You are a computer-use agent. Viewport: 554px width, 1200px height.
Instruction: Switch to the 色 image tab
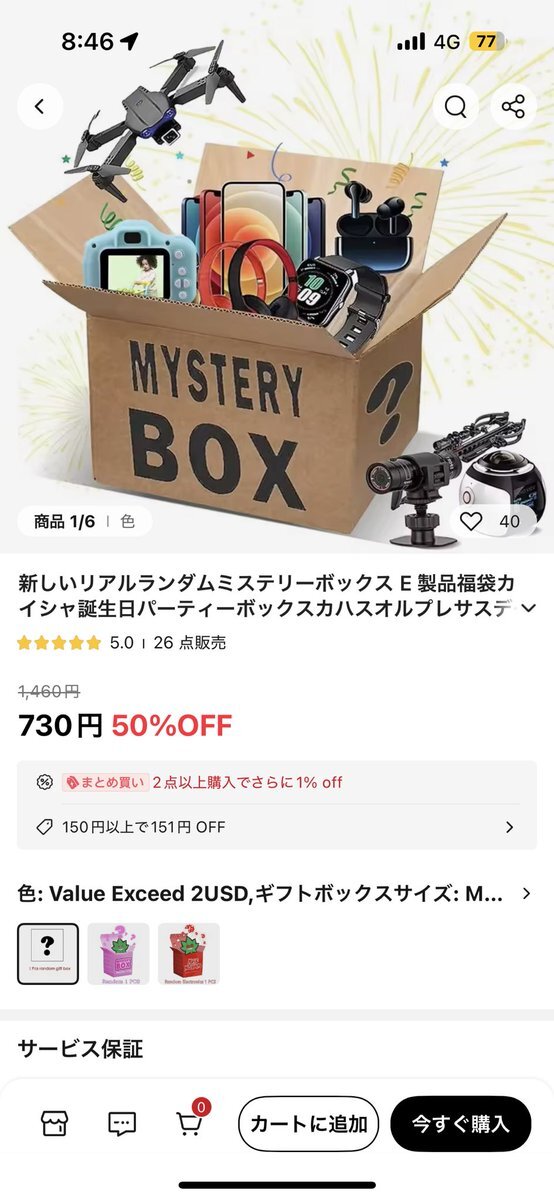[128, 521]
